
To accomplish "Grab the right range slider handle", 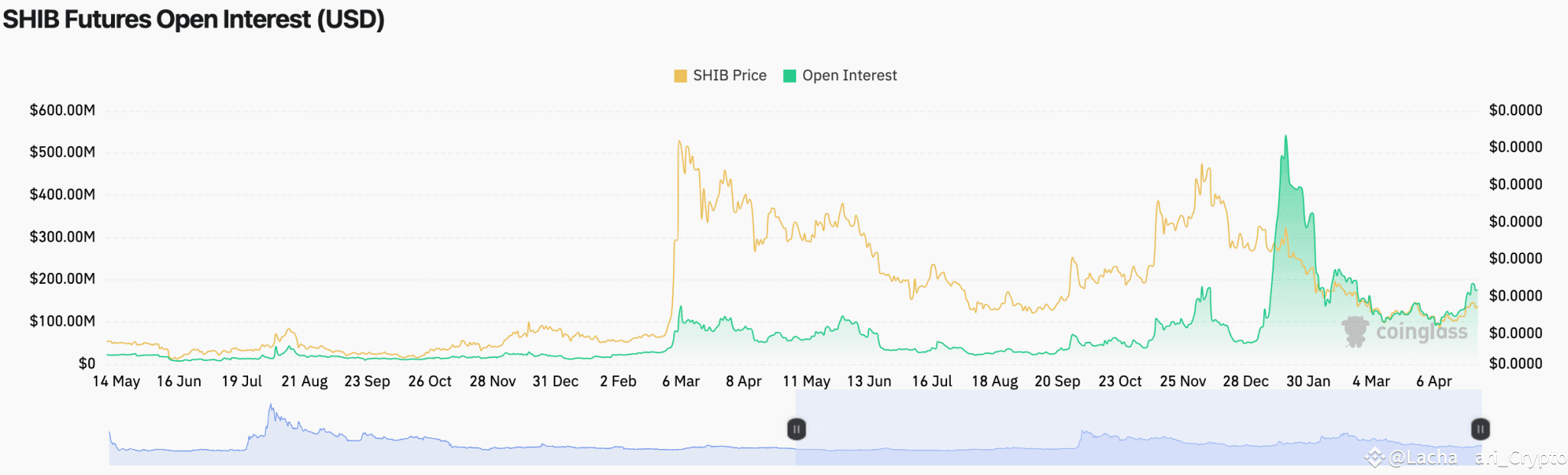I will pyautogui.click(x=1481, y=429).
